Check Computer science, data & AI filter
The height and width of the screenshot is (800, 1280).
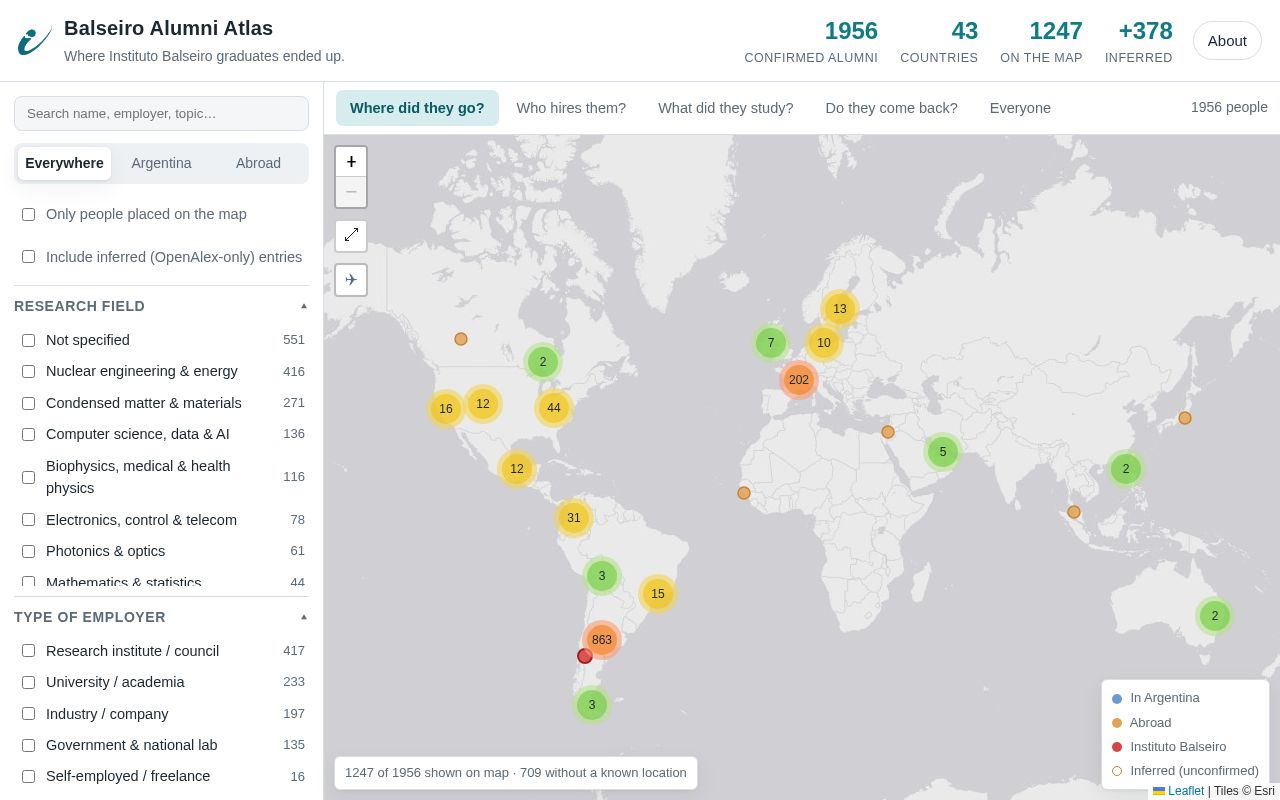(28, 434)
